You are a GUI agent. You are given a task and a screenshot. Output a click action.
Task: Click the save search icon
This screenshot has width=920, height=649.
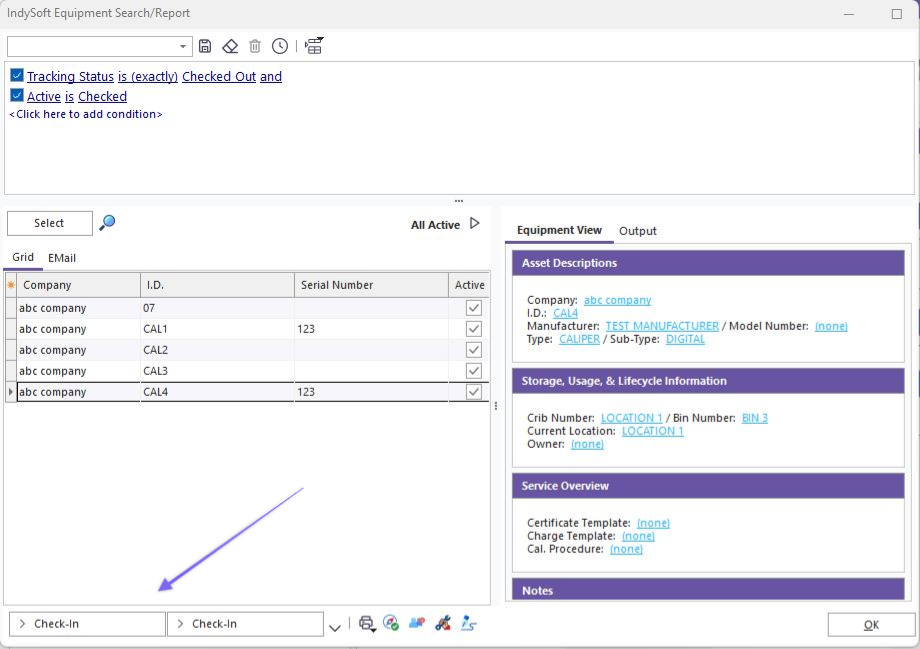tap(205, 46)
